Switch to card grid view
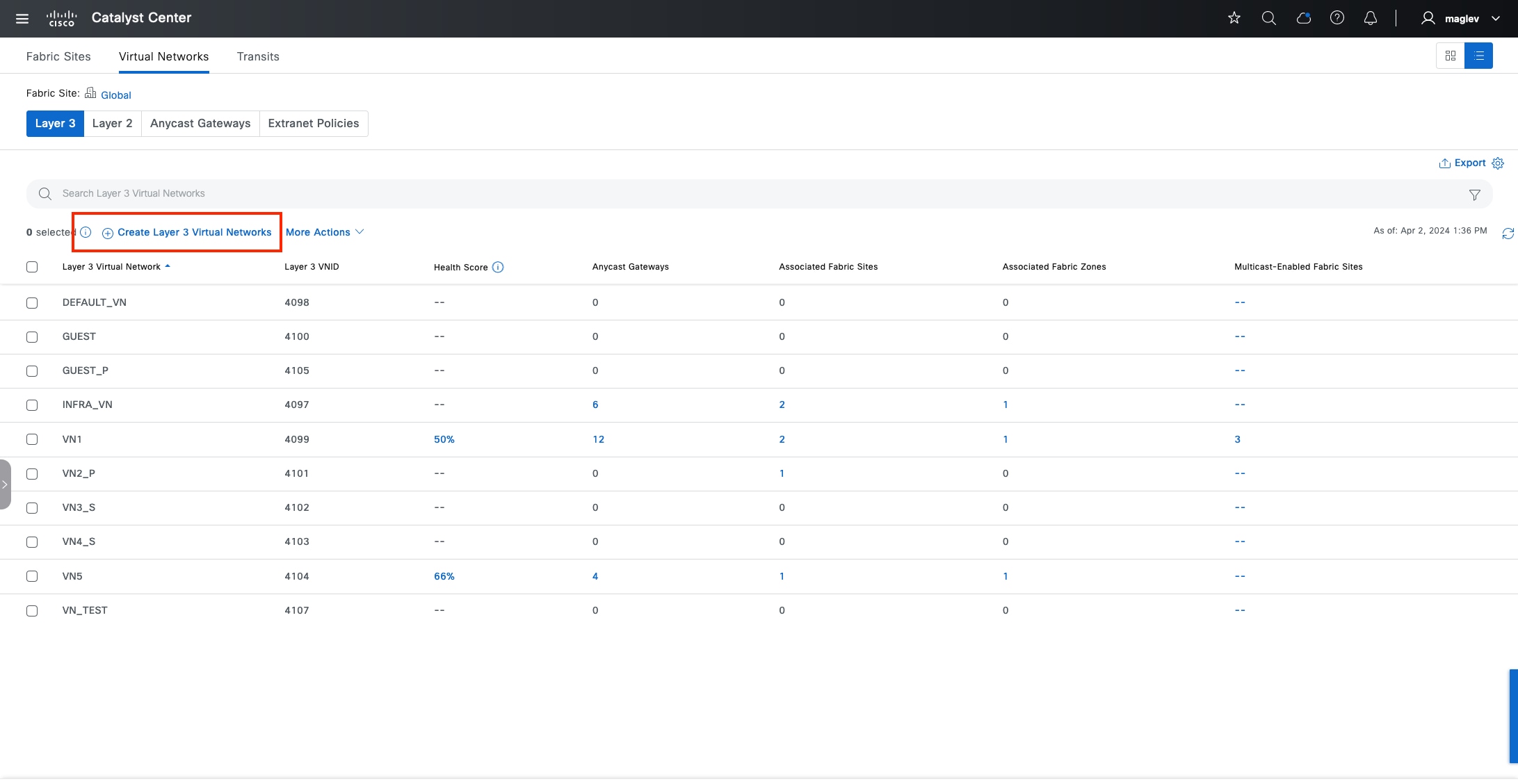1518x784 pixels. coord(1450,56)
